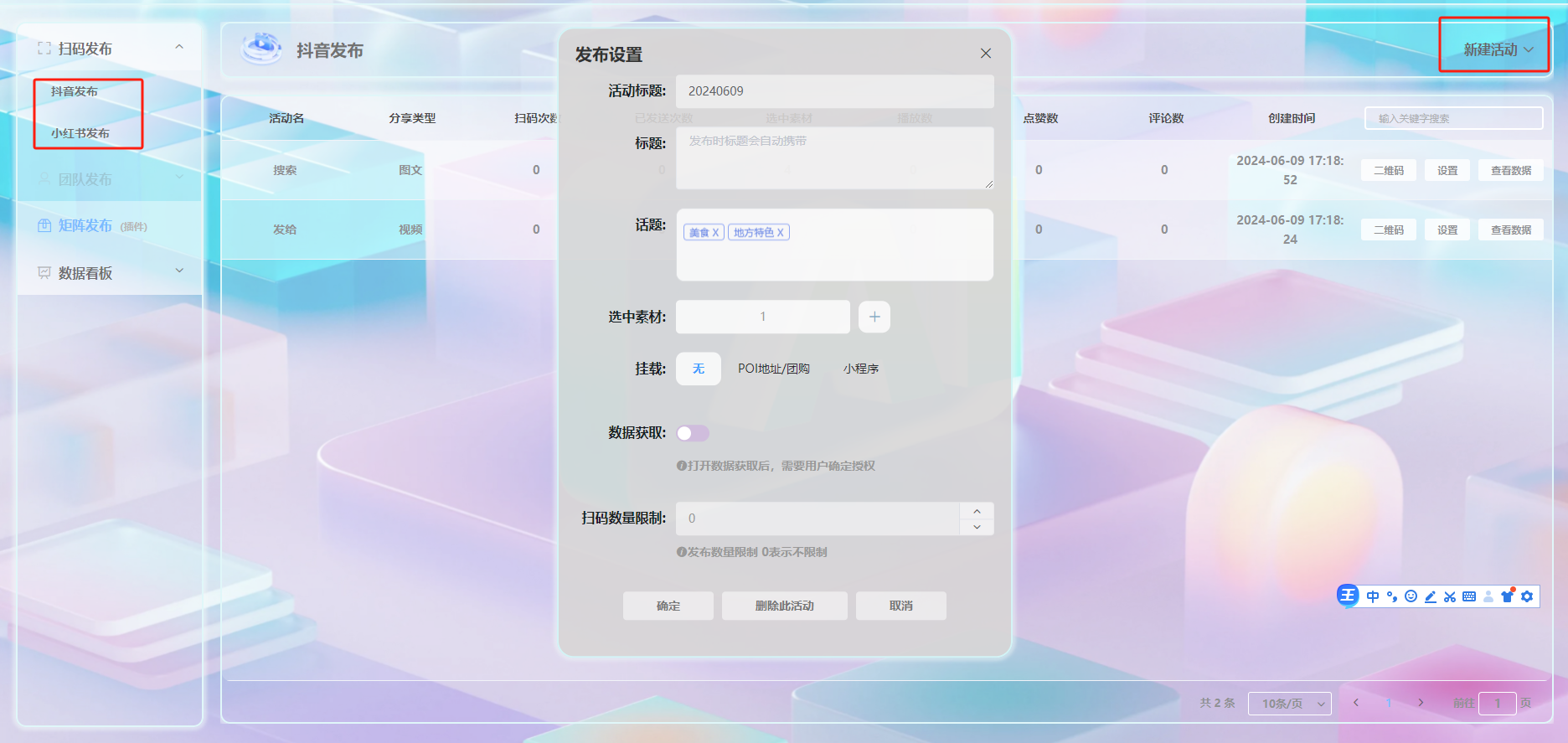The height and width of the screenshot is (743, 1568).
Task: Collapse the 扫码发布 sidebar group
Action: click(178, 48)
